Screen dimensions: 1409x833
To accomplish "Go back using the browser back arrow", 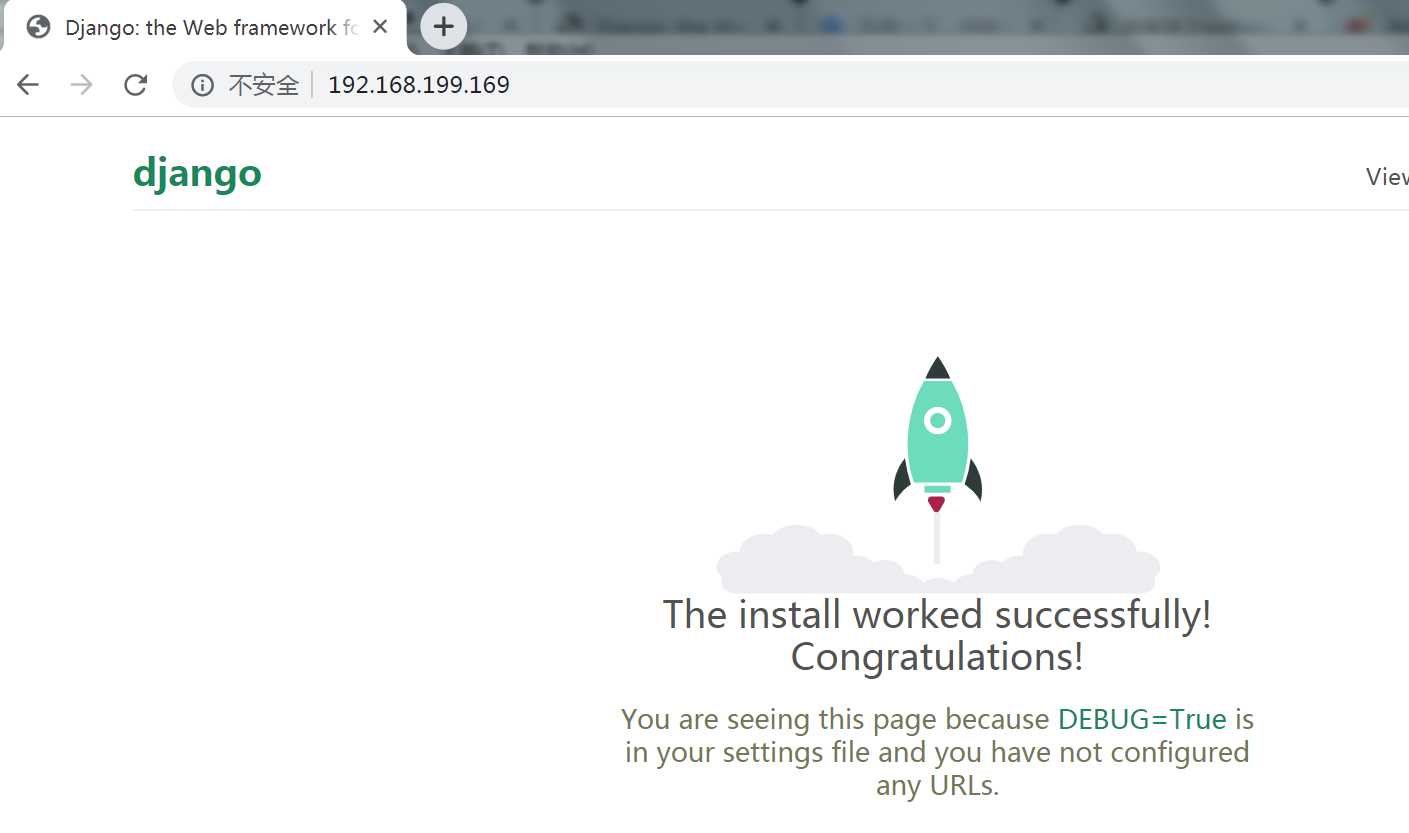I will coord(28,85).
